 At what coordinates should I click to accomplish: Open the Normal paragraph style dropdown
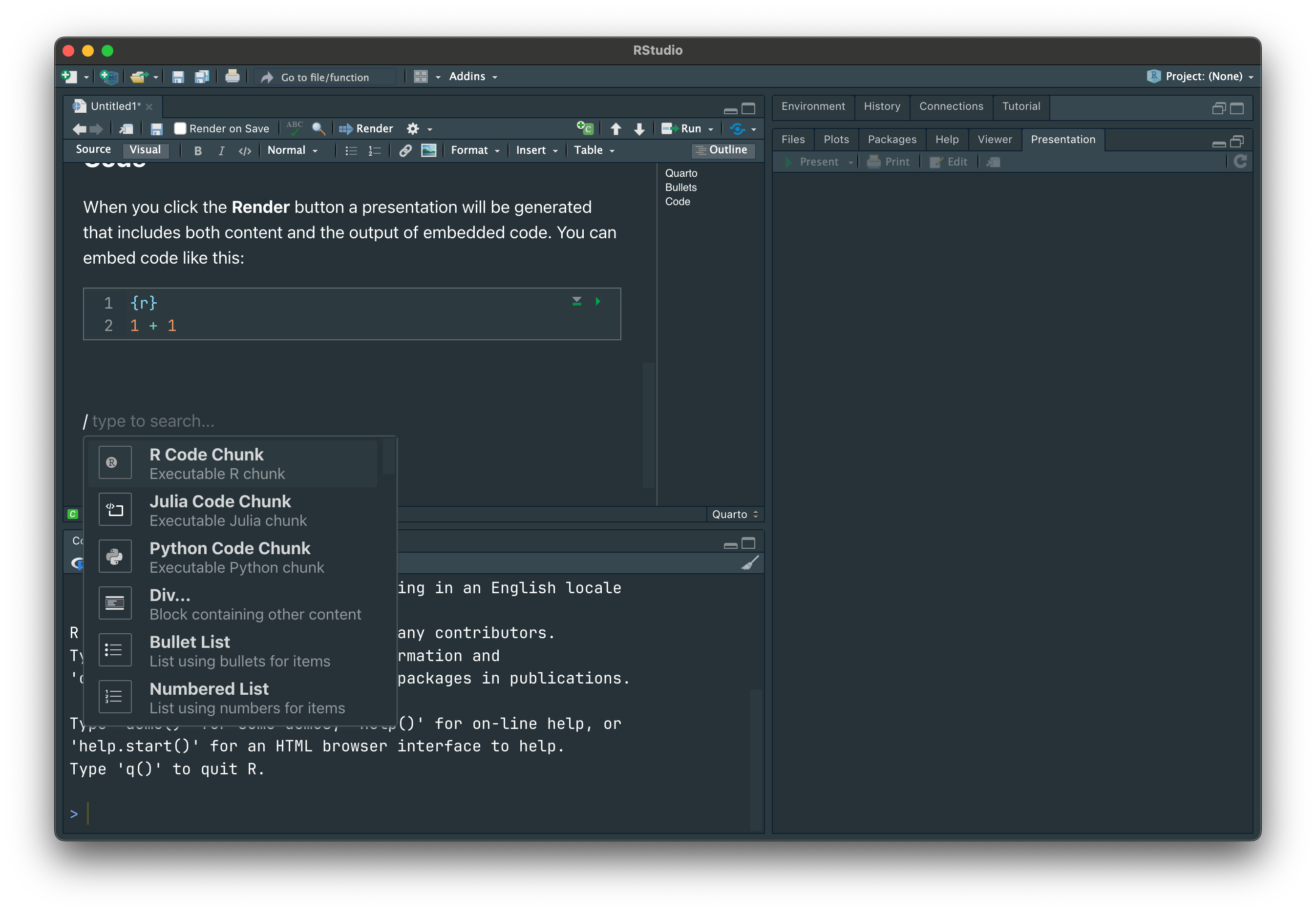click(x=292, y=150)
